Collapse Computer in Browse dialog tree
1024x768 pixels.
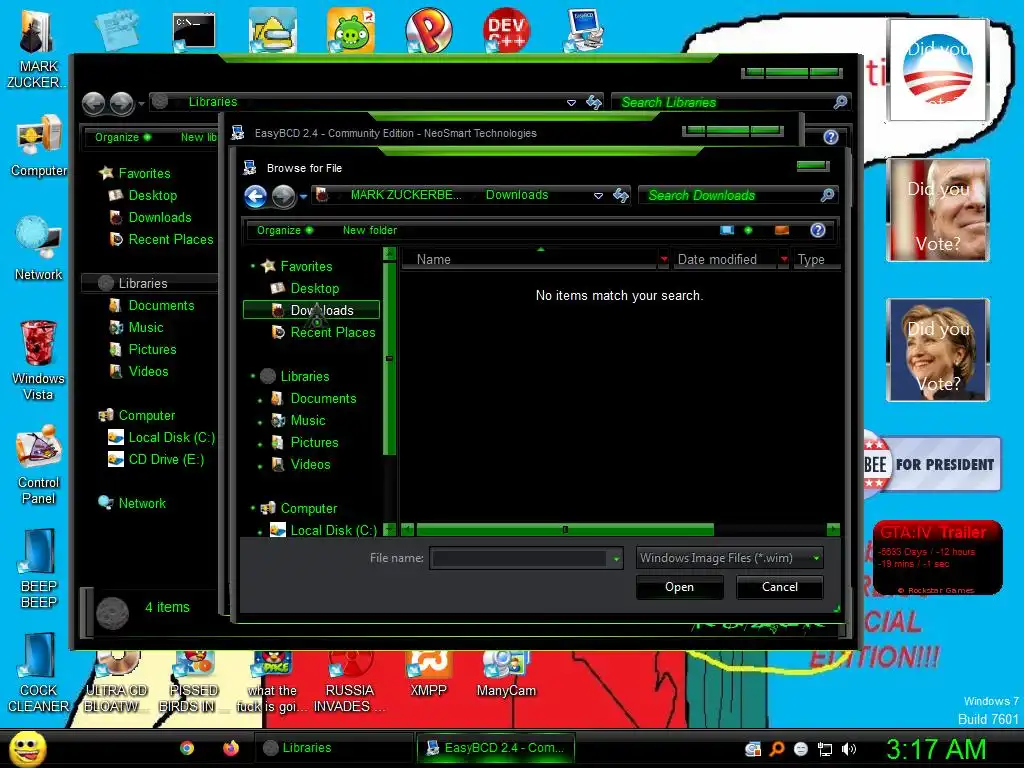pyautogui.click(x=253, y=508)
